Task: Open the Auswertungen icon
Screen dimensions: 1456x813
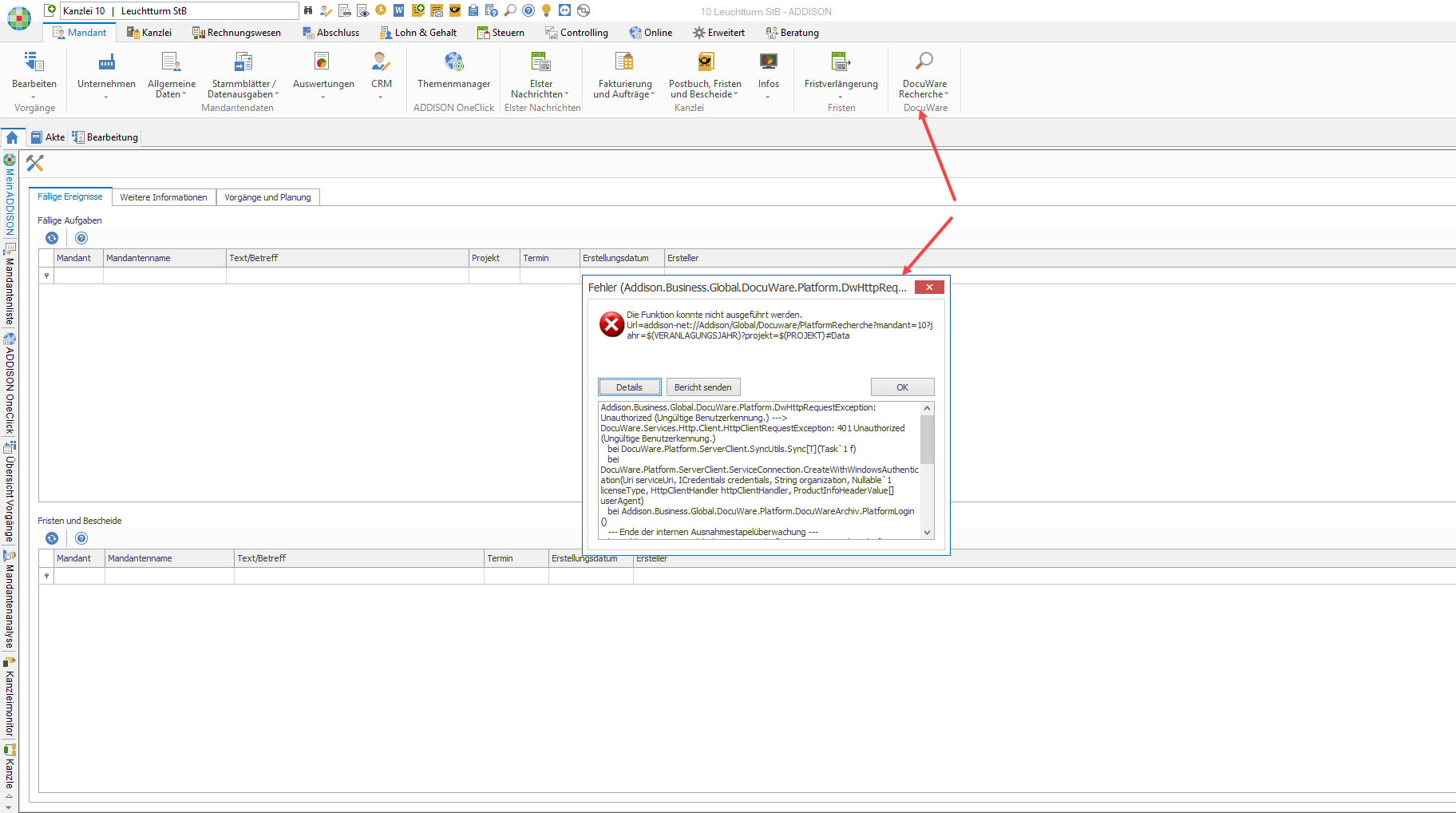Action: pos(322,61)
